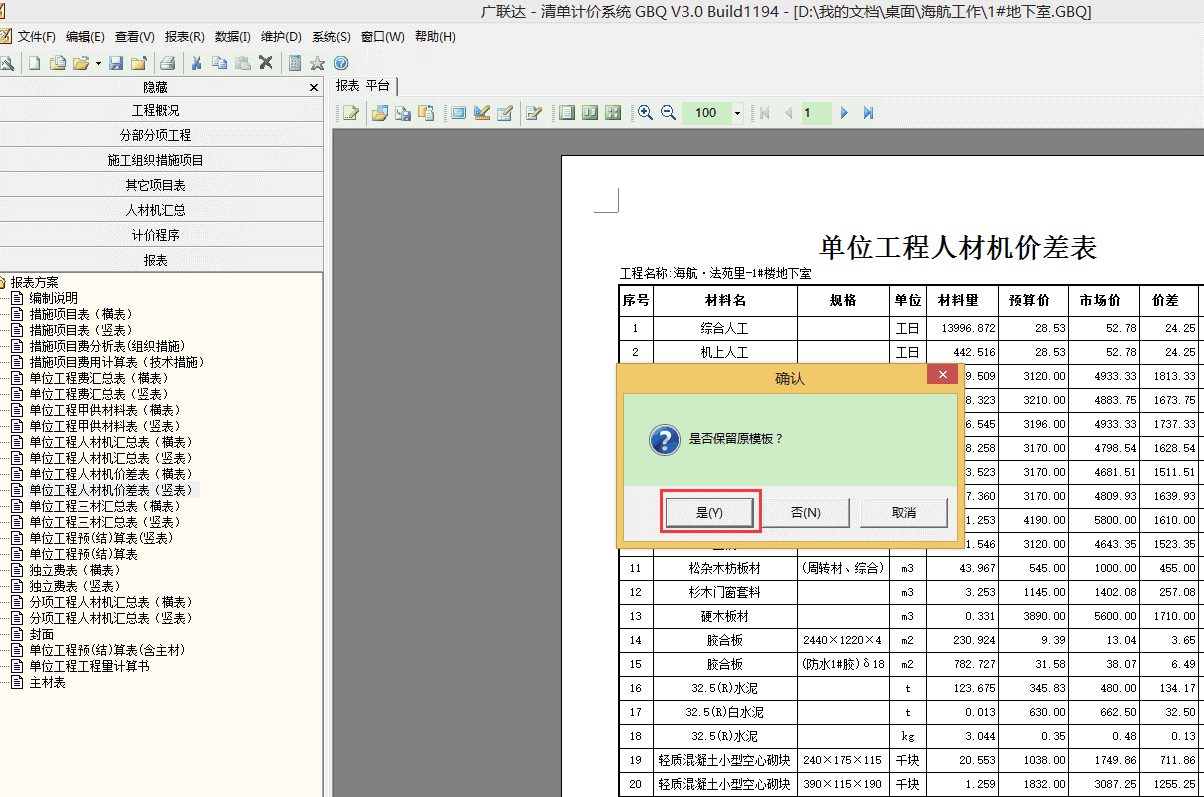Click the ruler and pencil design icon

(482, 113)
